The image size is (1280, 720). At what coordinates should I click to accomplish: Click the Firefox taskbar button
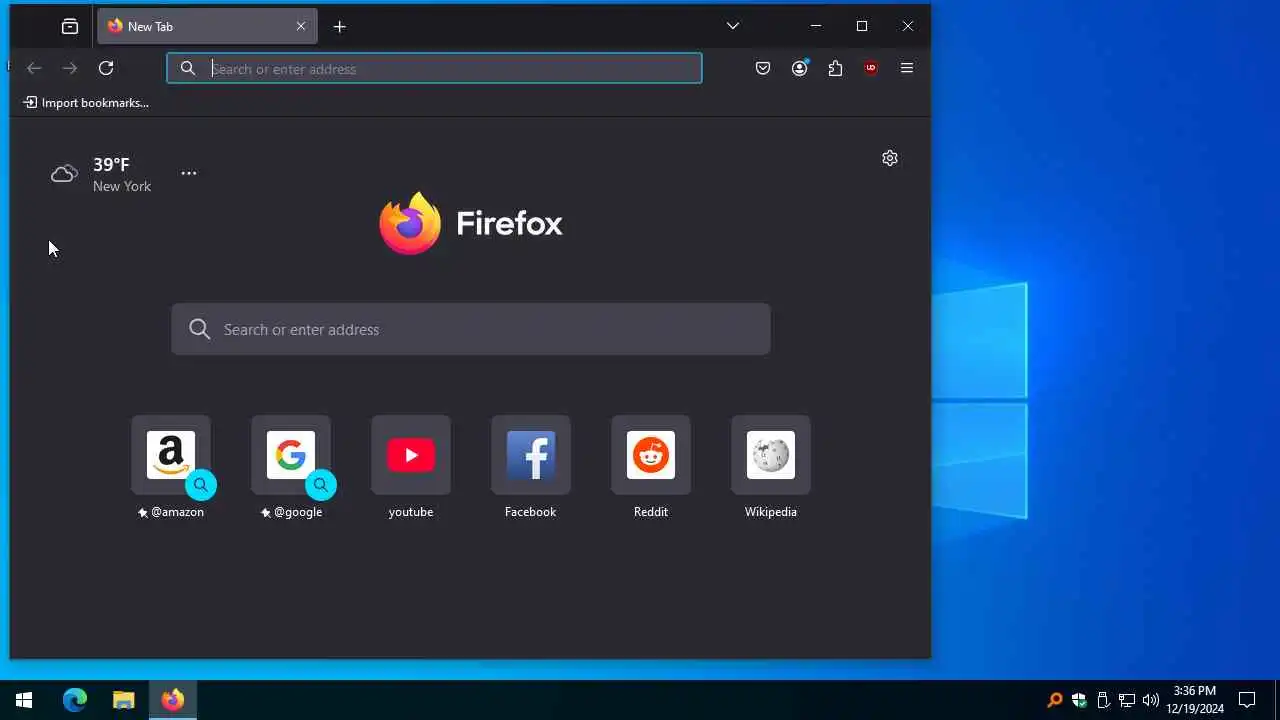tap(172, 700)
